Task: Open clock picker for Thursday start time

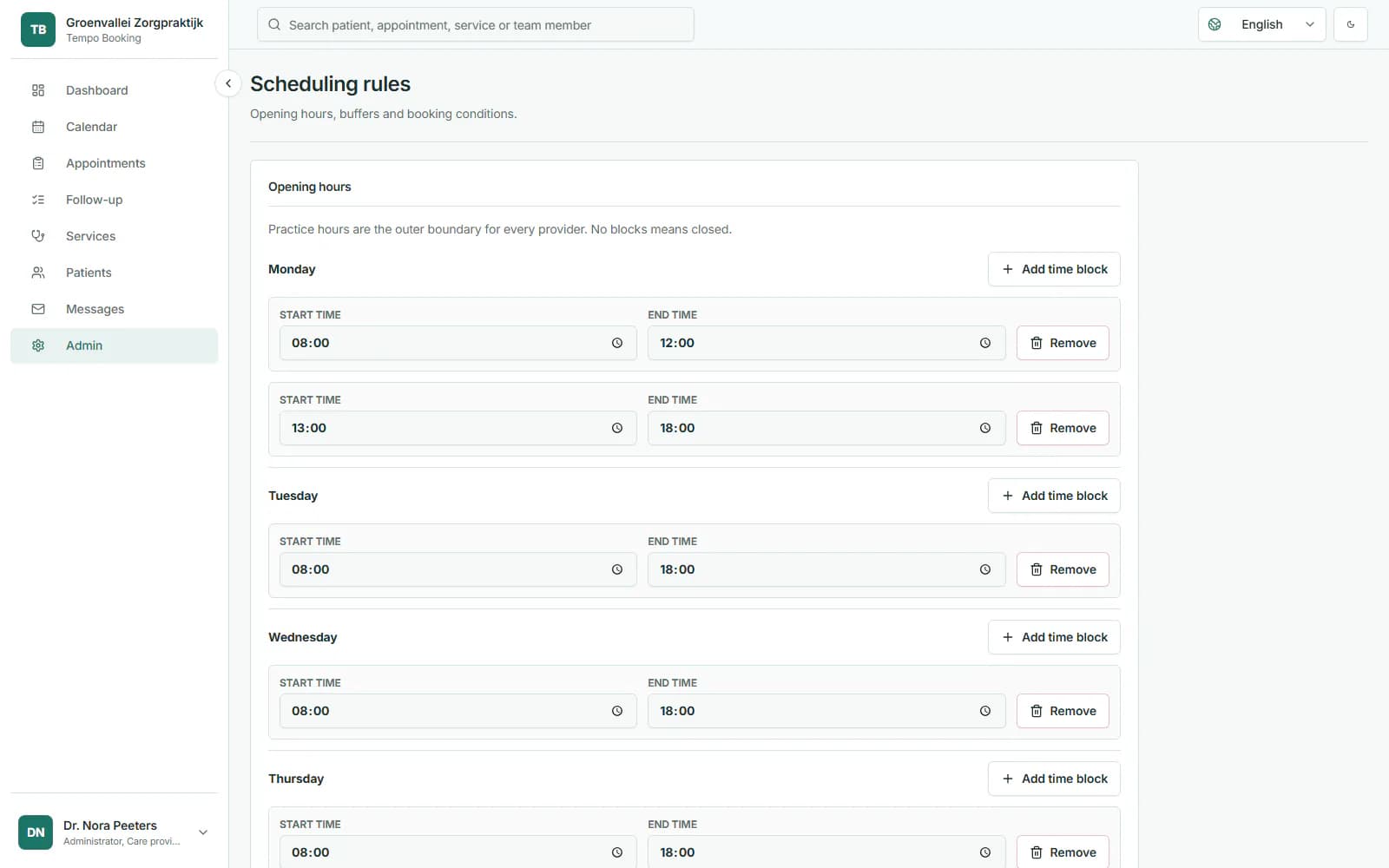Action: pos(617,852)
